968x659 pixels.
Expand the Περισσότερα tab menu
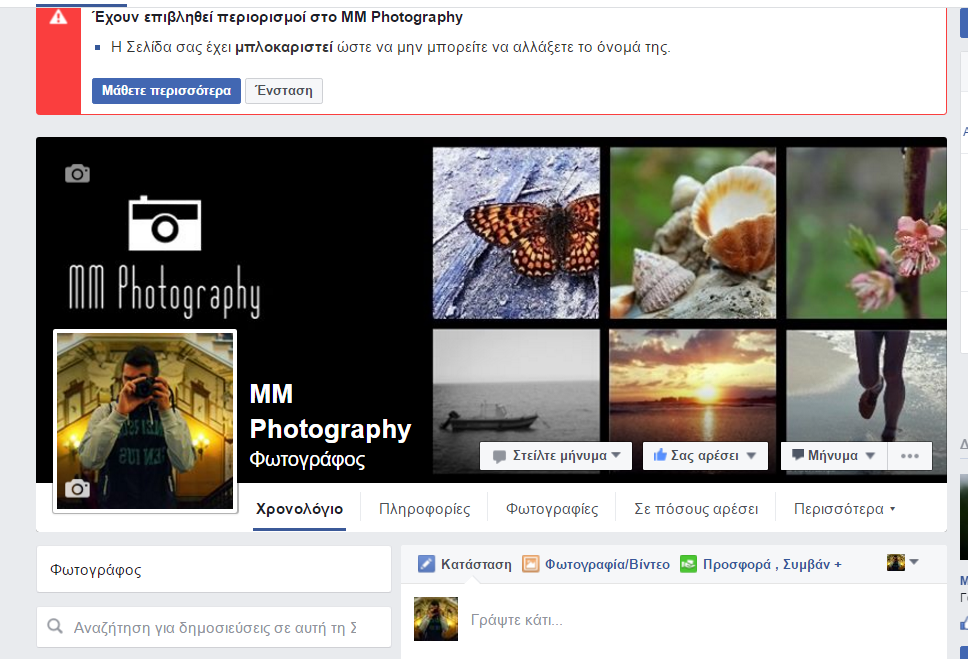[x=844, y=509]
